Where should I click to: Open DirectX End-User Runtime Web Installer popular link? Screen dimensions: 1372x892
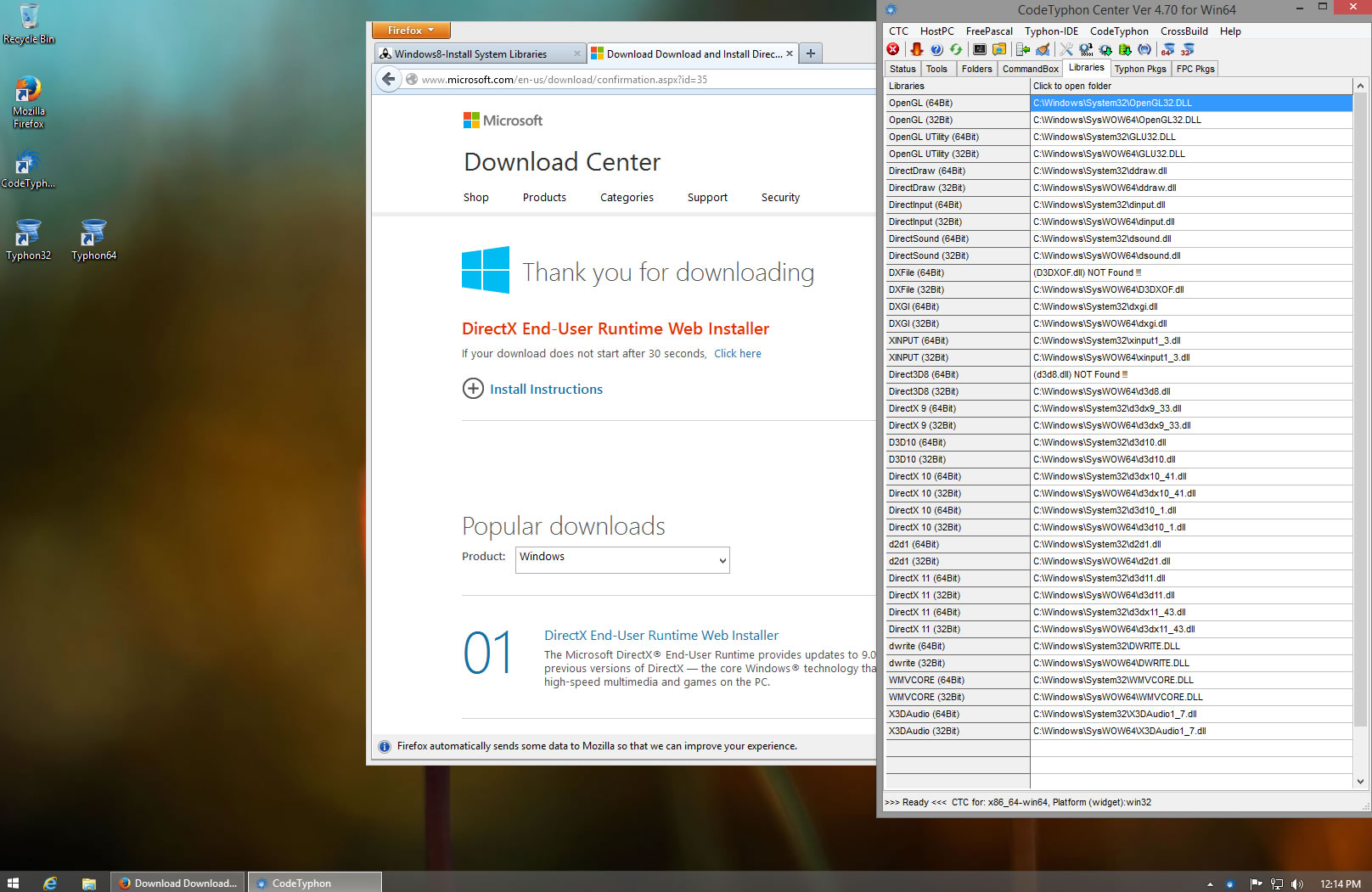(x=661, y=635)
